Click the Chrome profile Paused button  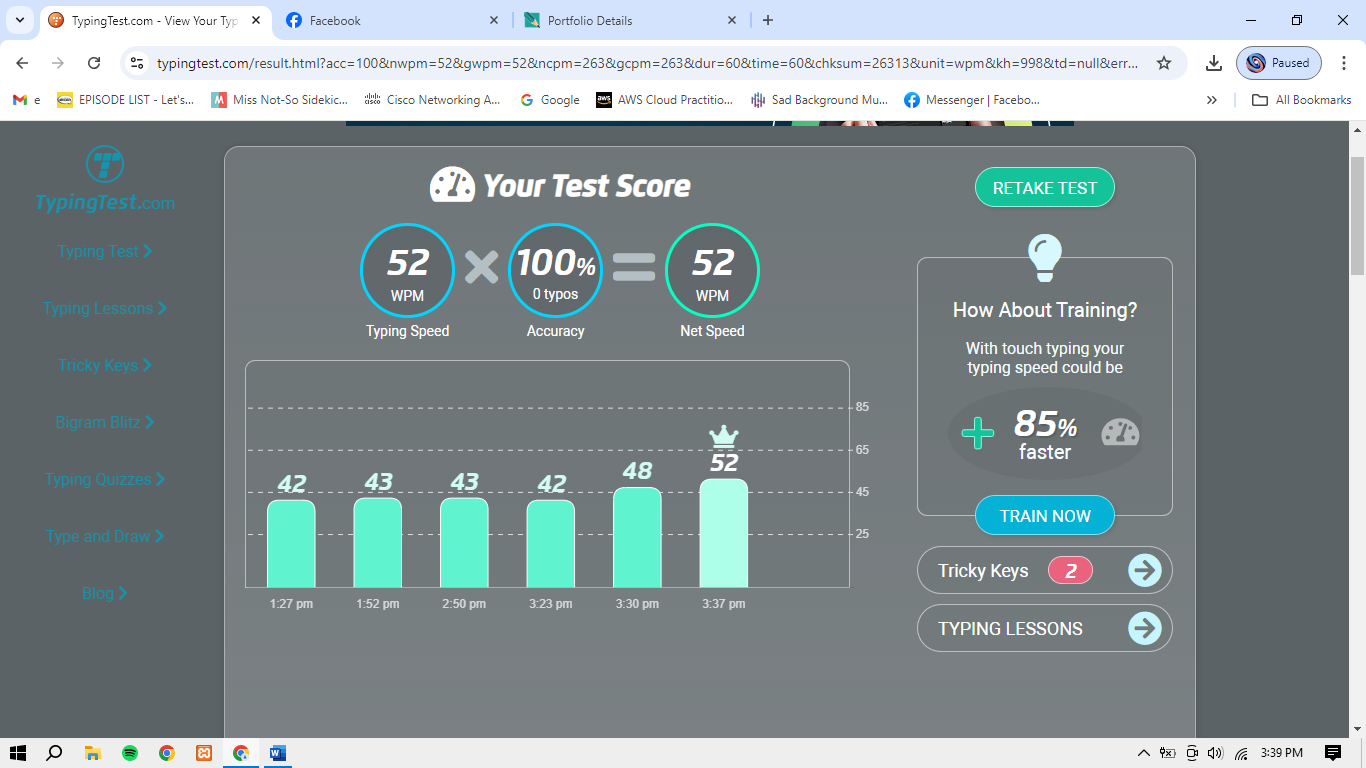click(1279, 63)
